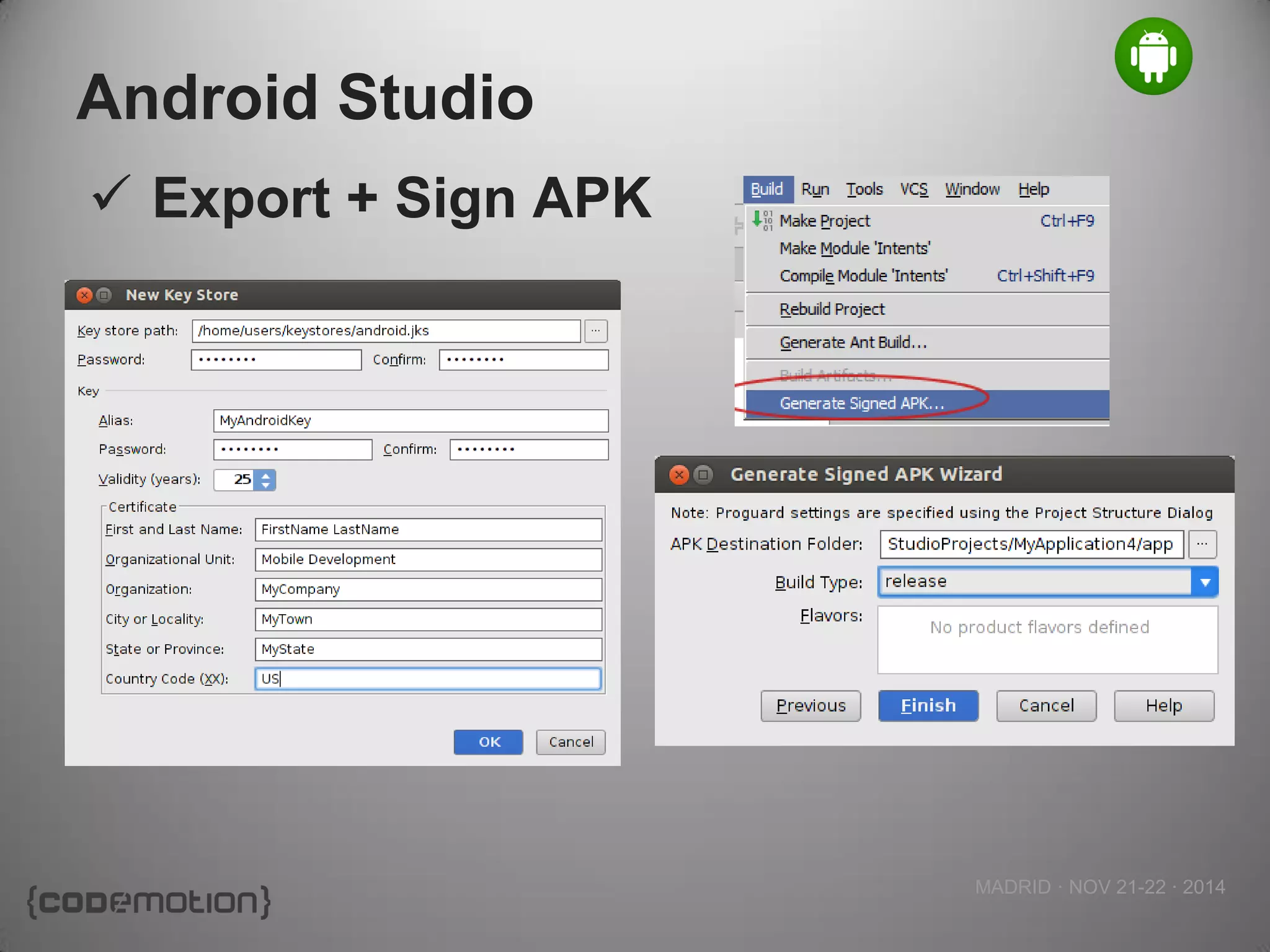1270x952 pixels.
Task: Click the key Password field
Action: click(x=293, y=450)
